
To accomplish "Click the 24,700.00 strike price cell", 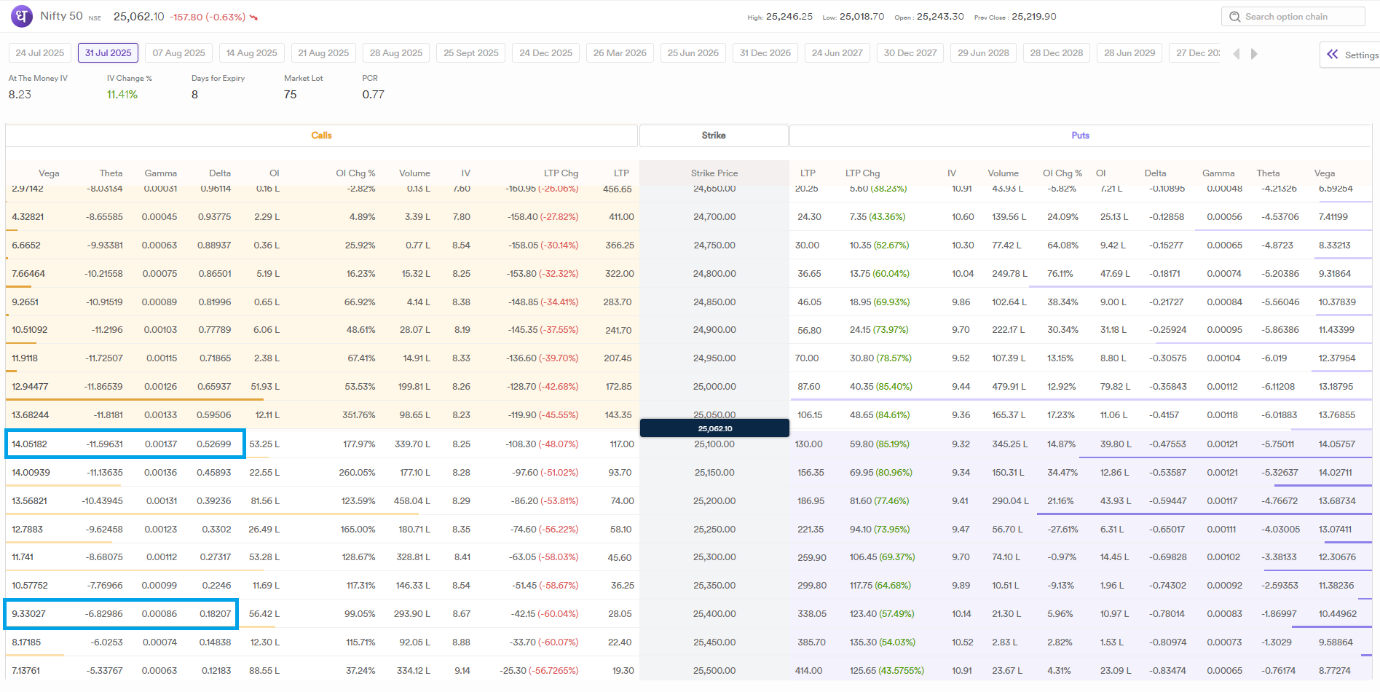I will (x=714, y=216).
